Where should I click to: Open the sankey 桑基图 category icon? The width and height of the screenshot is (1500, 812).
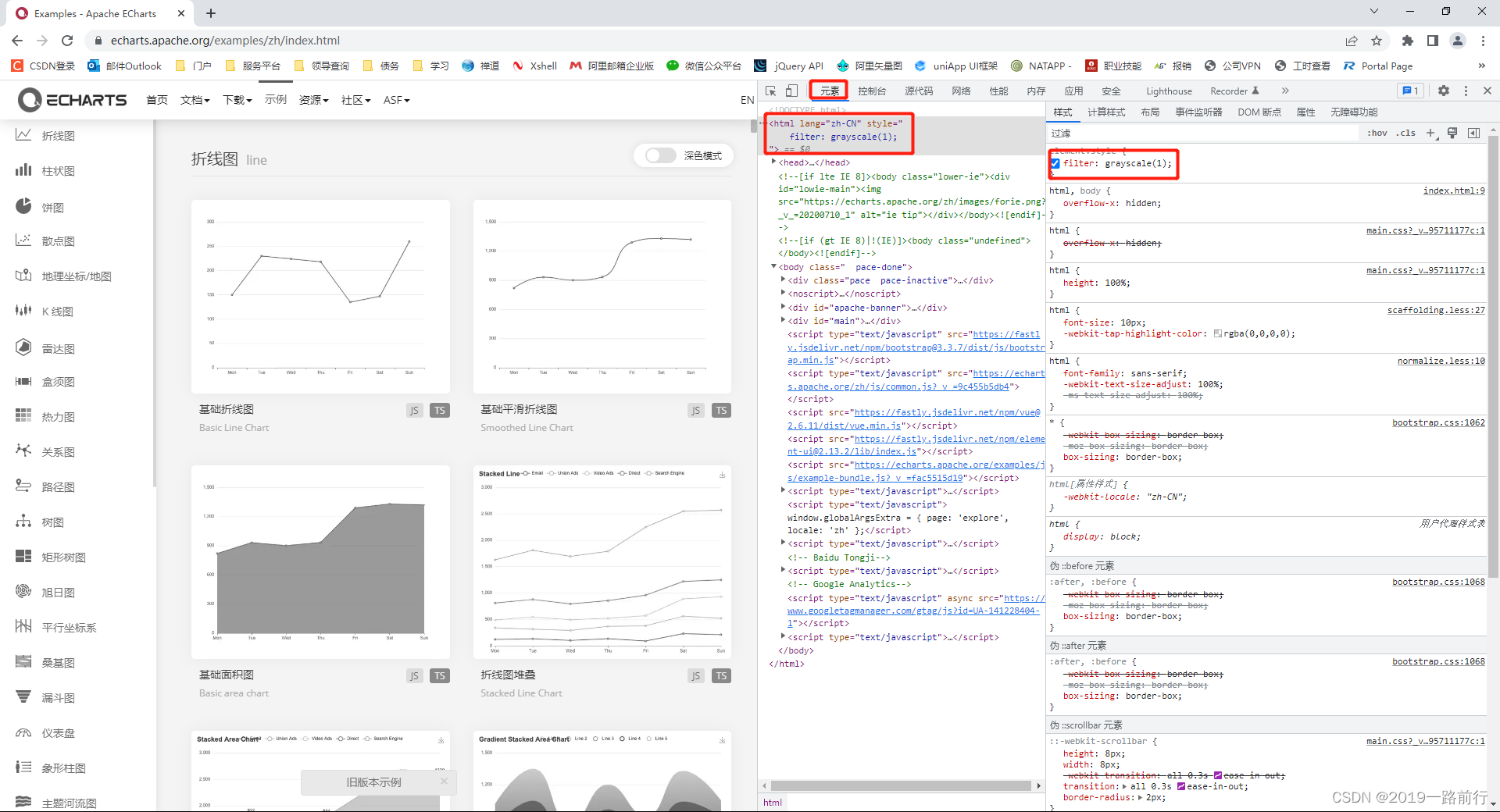[x=23, y=662]
